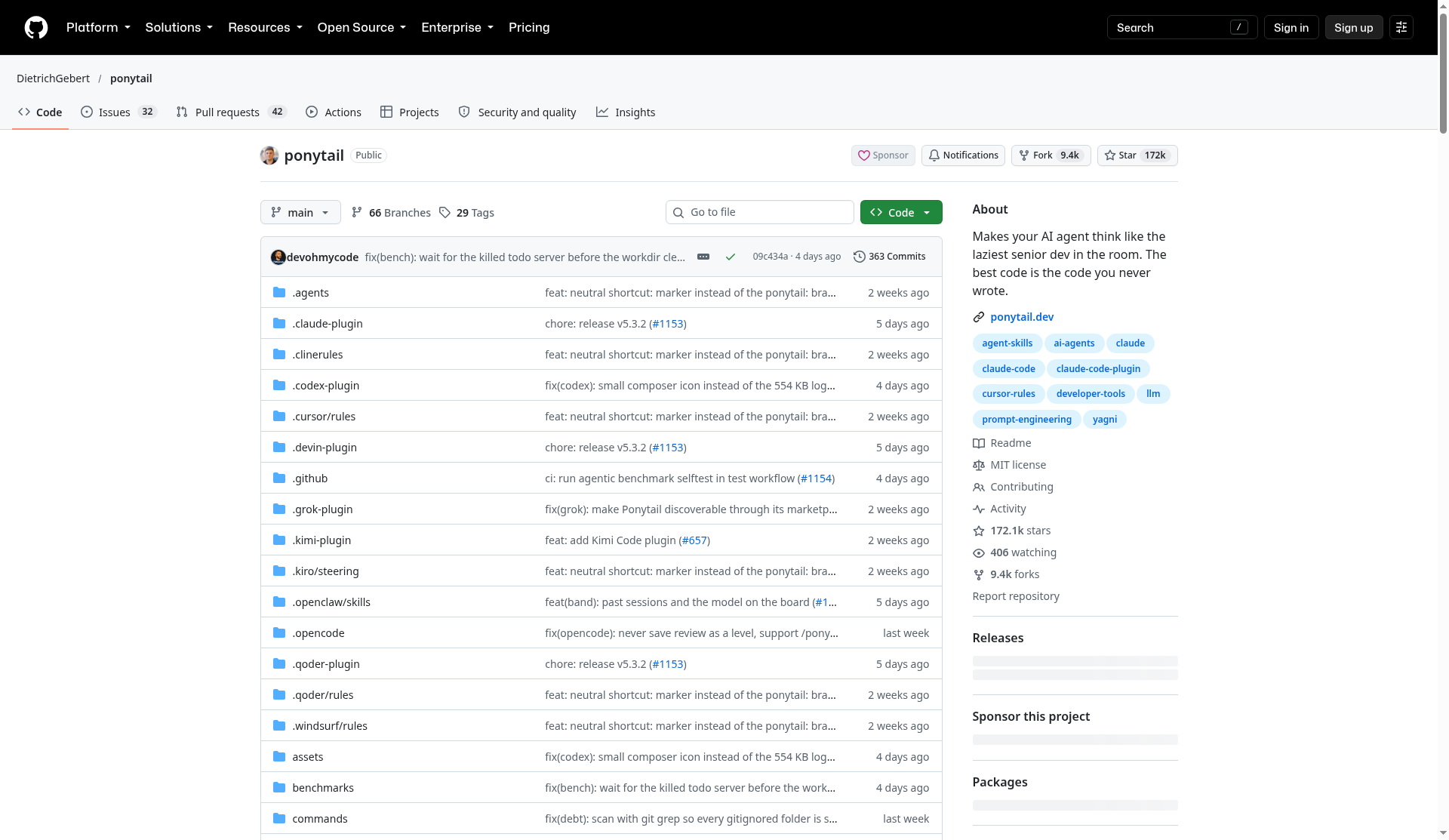Viewport: 1449px width, 840px height.
Task: Expand the Open Source navigation menu
Action: tap(361, 27)
